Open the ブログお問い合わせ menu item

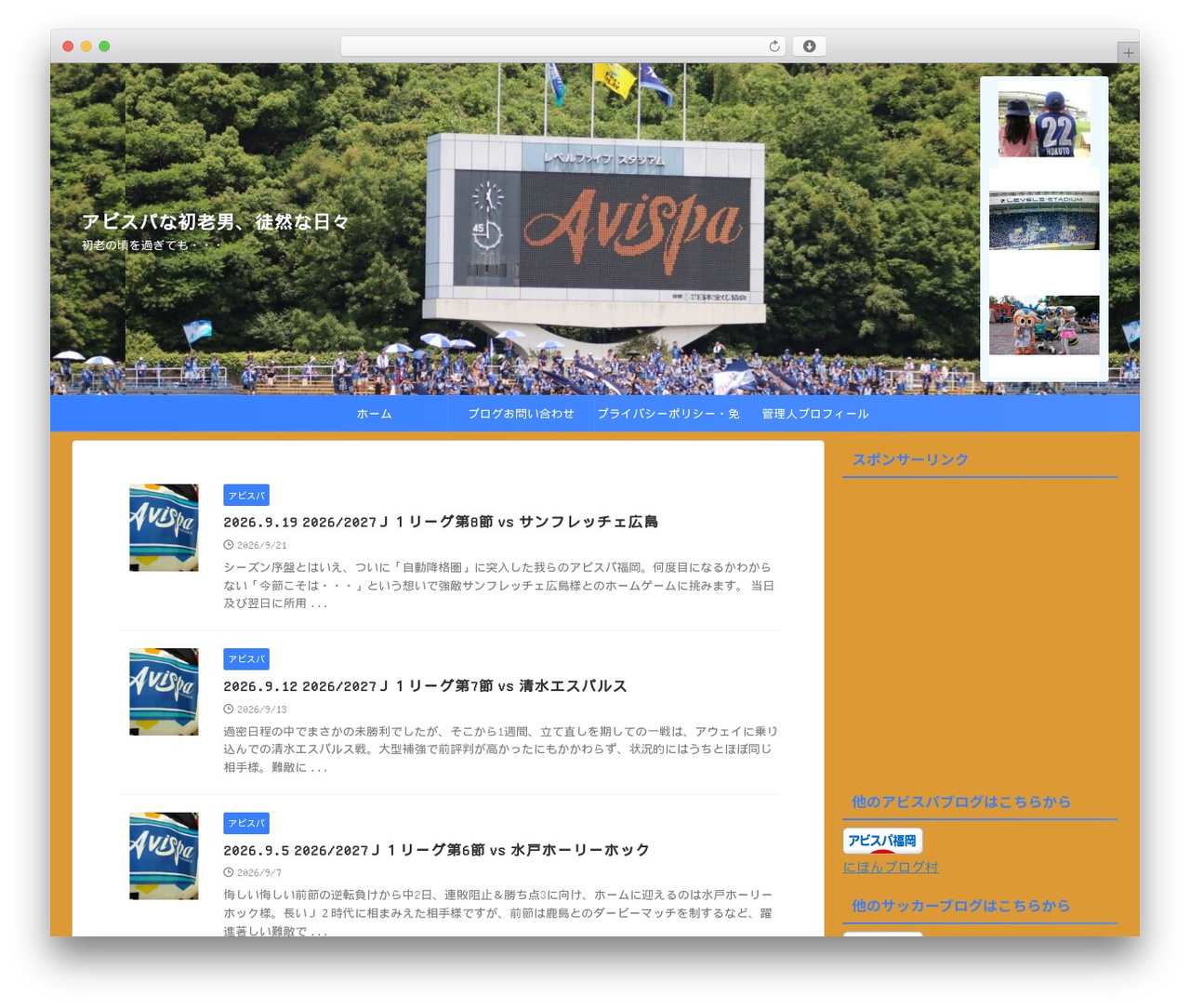pyautogui.click(x=521, y=414)
